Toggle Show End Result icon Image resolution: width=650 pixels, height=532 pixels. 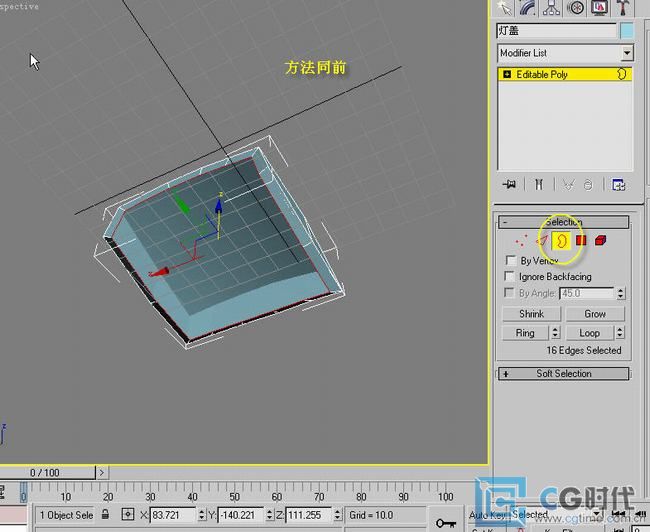pyautogui.click(x=538, y=185)
